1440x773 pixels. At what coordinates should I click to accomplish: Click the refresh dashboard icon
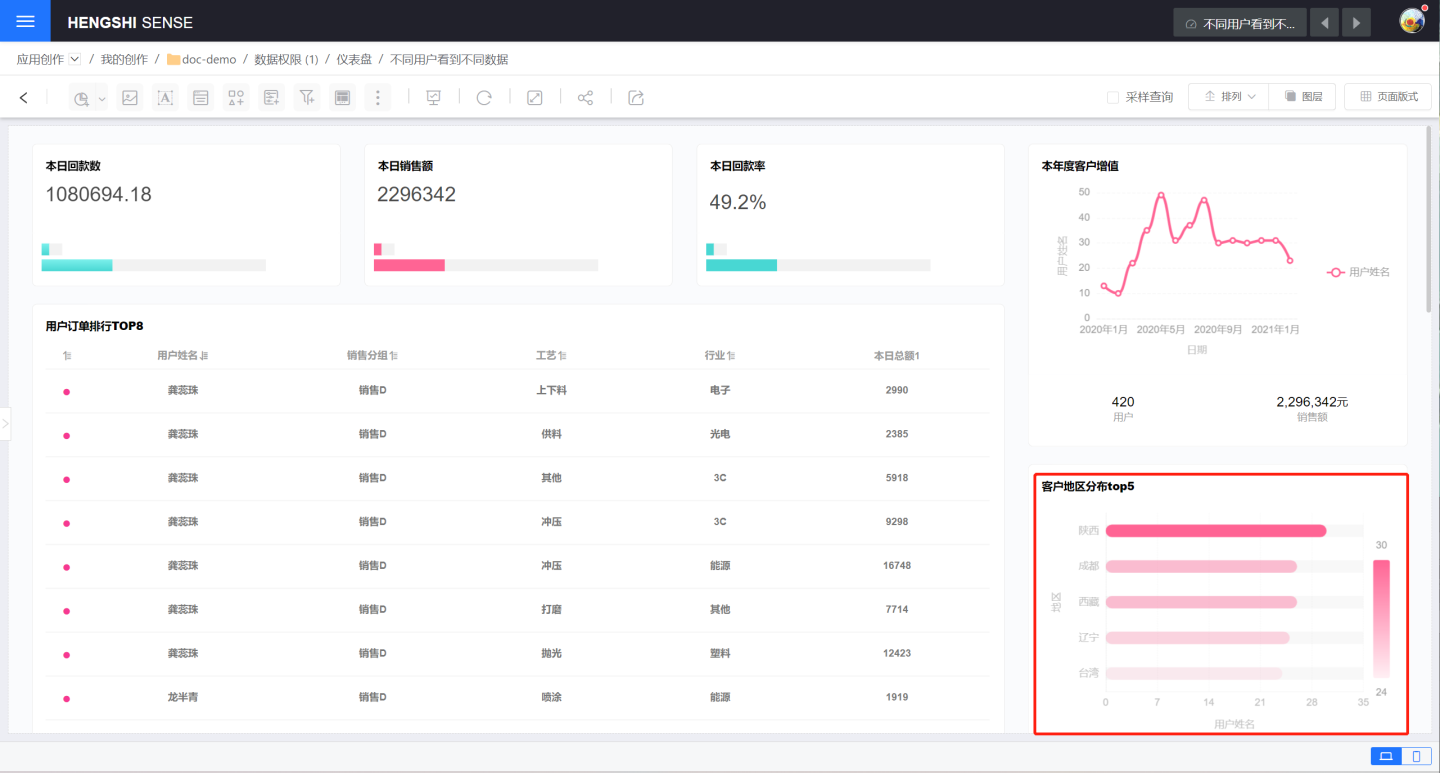pyautogui.click(x=484, y=97)
